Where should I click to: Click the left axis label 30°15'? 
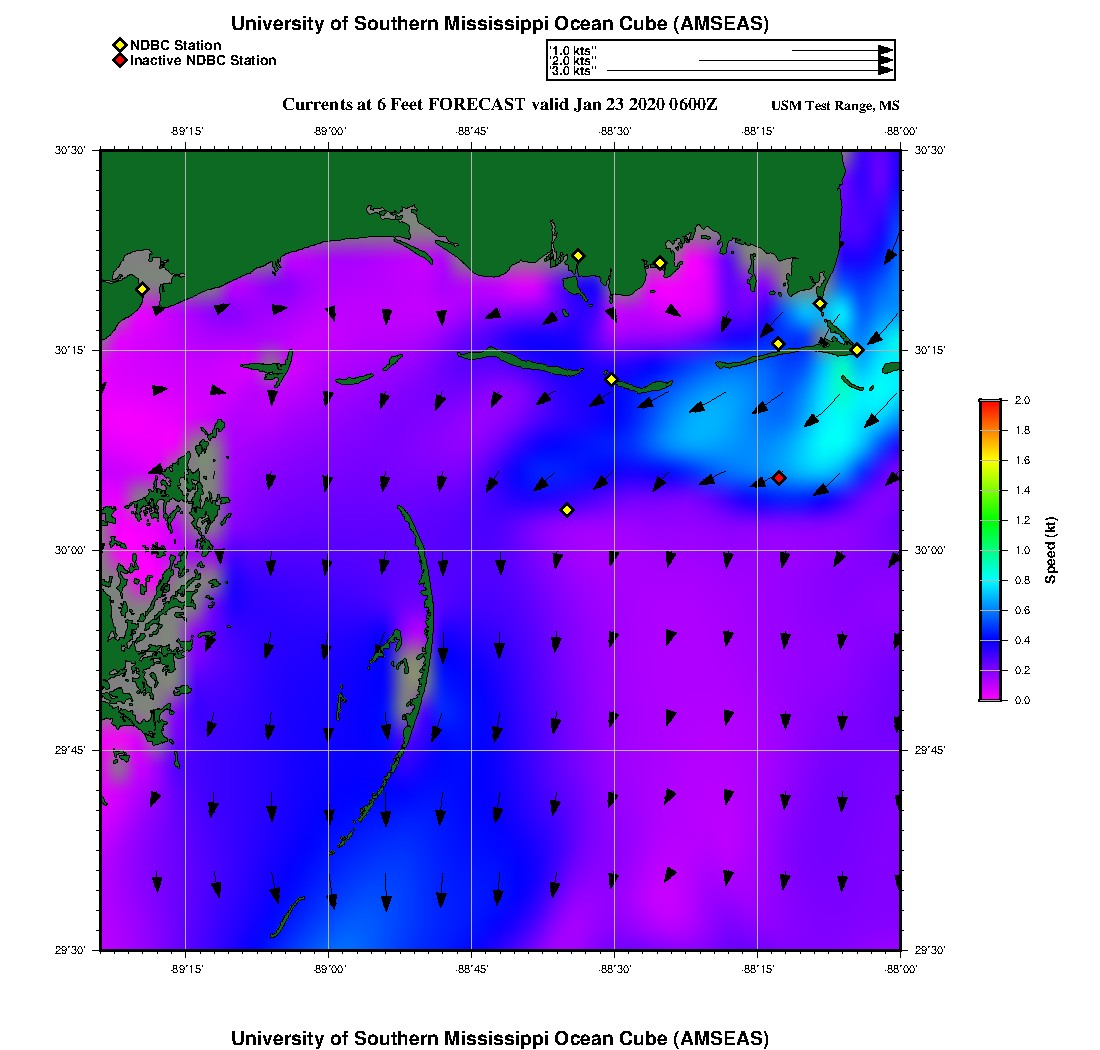click(x=70, y=350)
